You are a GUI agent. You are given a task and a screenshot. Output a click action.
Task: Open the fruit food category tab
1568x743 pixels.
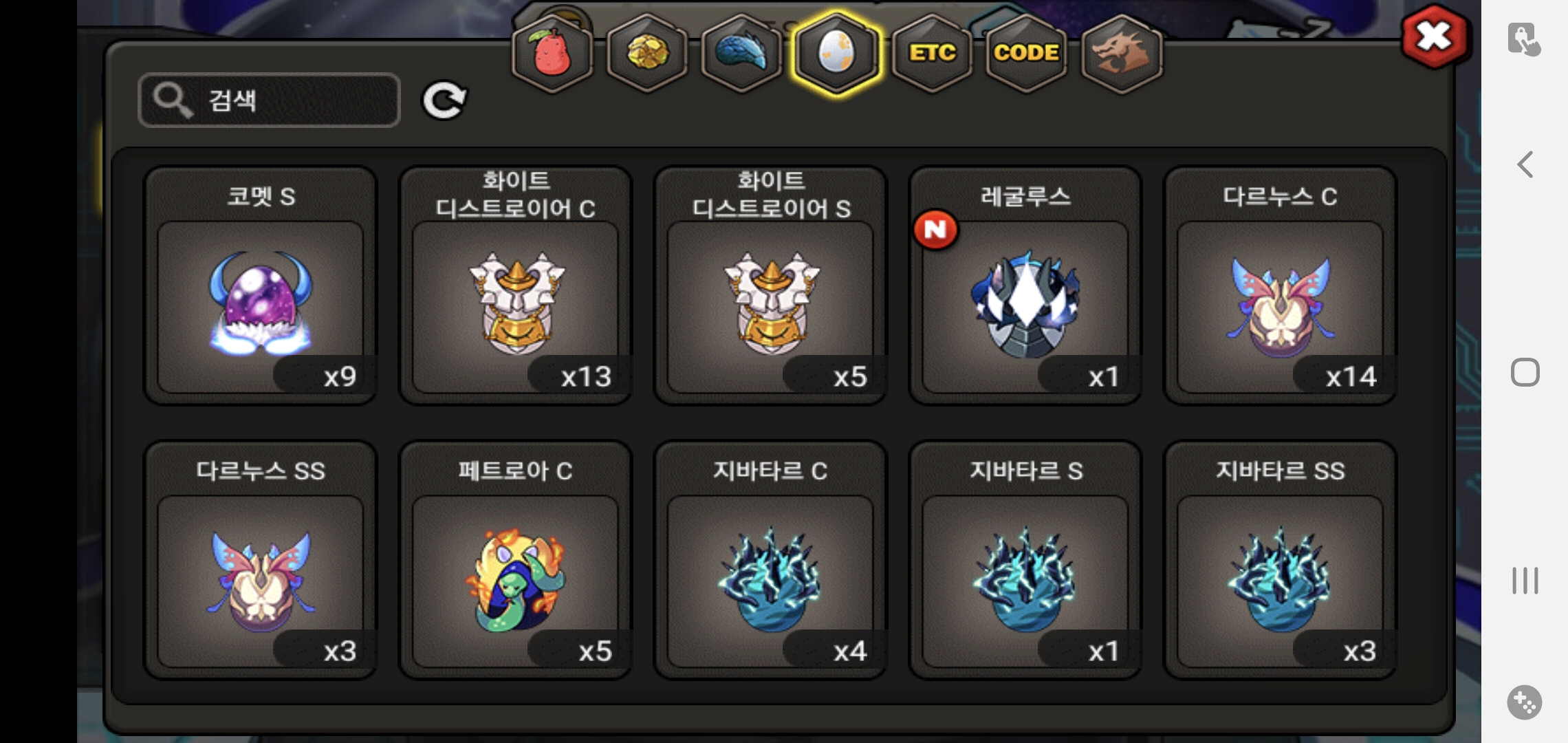coord(552,54)
